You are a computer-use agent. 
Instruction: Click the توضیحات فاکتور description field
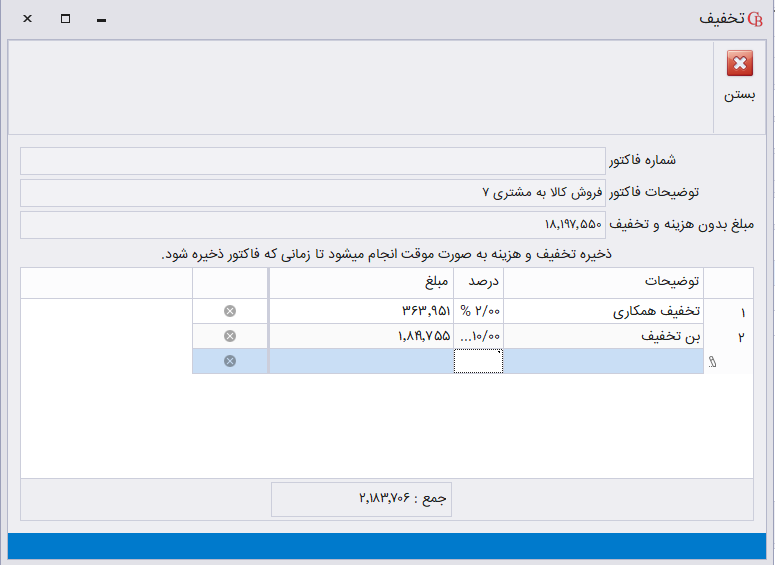coord(313,192)
